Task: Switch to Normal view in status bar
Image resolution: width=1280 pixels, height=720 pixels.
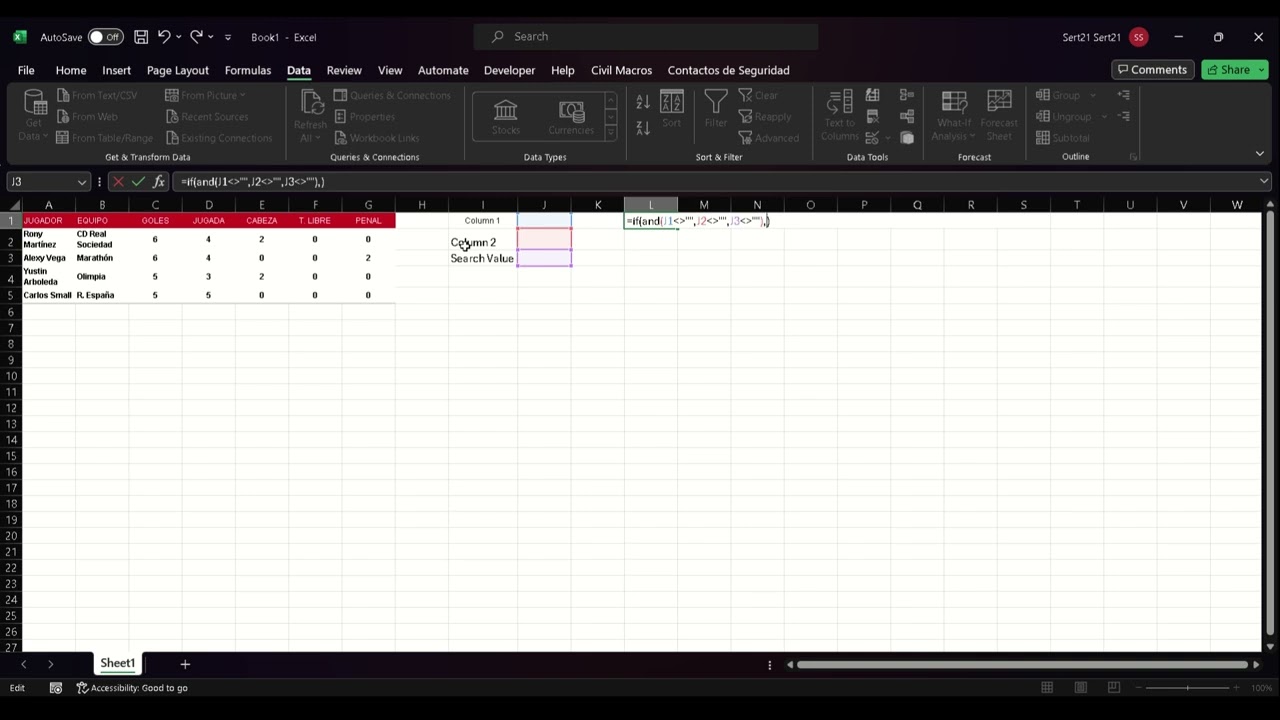Action: 1047,688
